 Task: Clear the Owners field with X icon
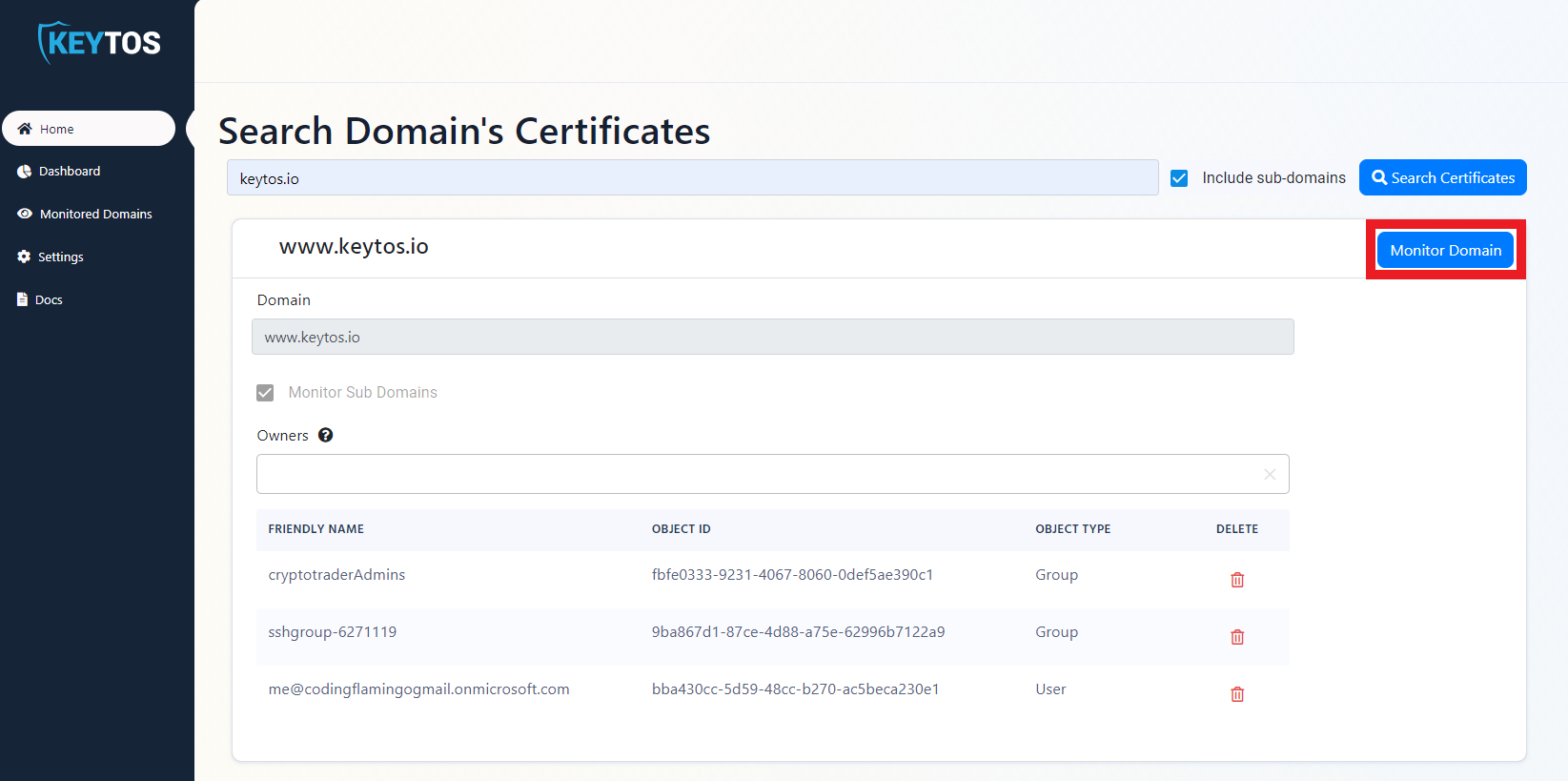1270,474
